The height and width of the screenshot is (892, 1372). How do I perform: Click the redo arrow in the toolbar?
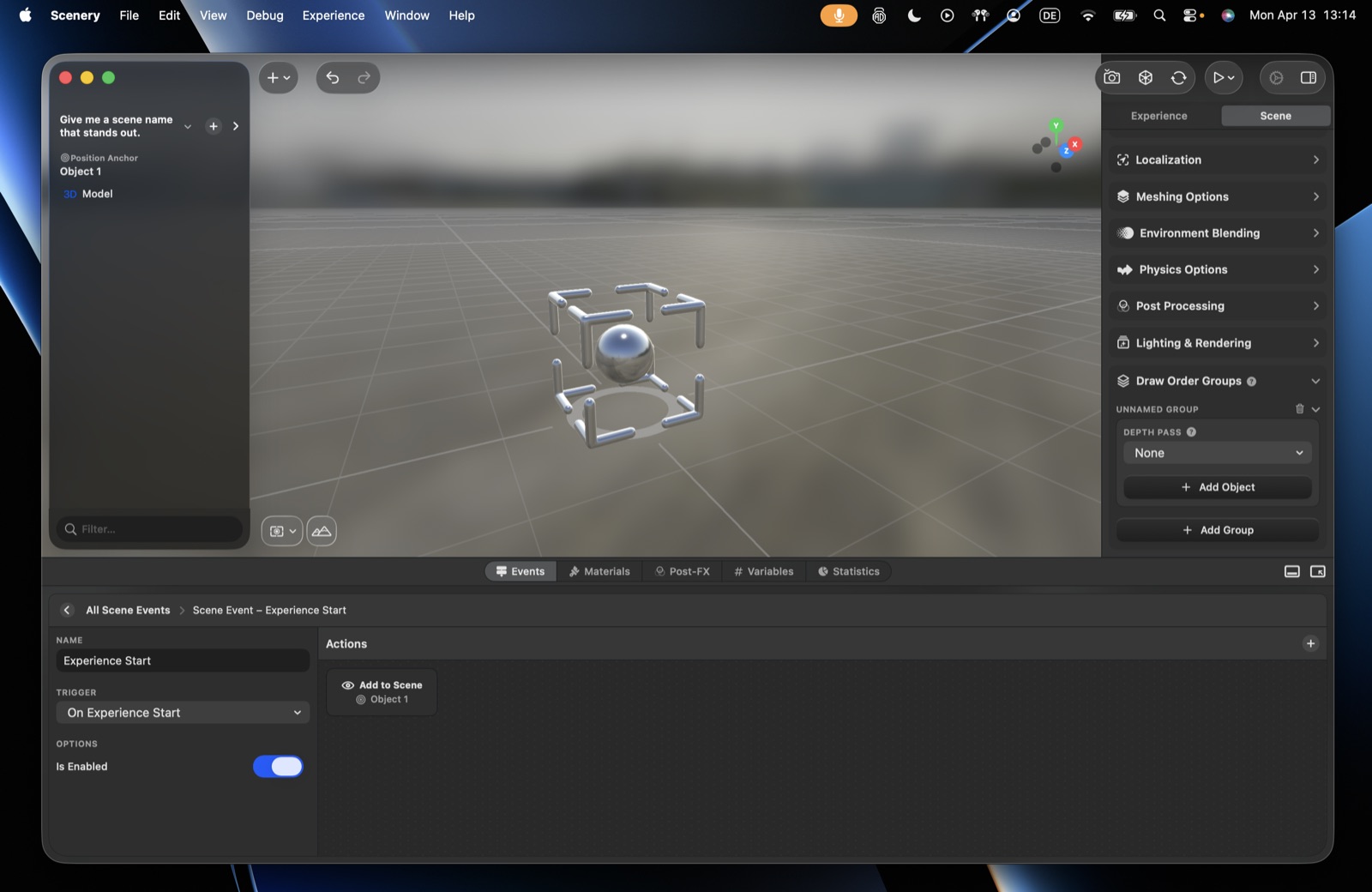click(x=364, y=78)
